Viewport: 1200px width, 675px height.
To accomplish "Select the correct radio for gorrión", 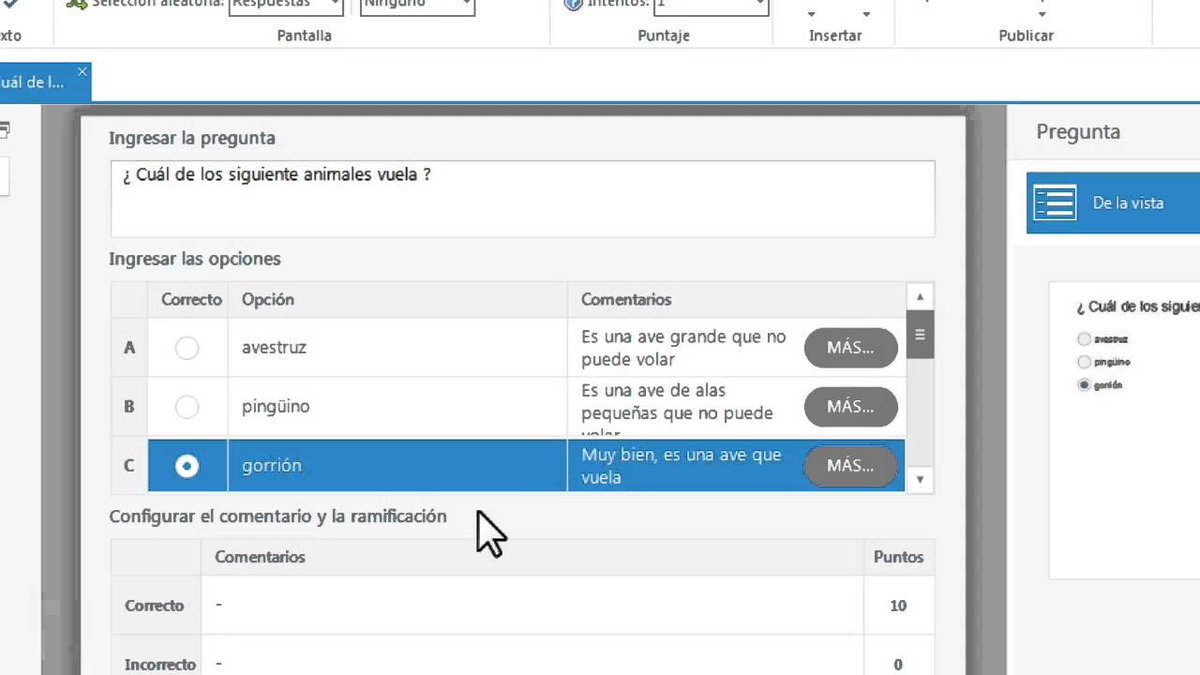I will [x=187, y=466].
